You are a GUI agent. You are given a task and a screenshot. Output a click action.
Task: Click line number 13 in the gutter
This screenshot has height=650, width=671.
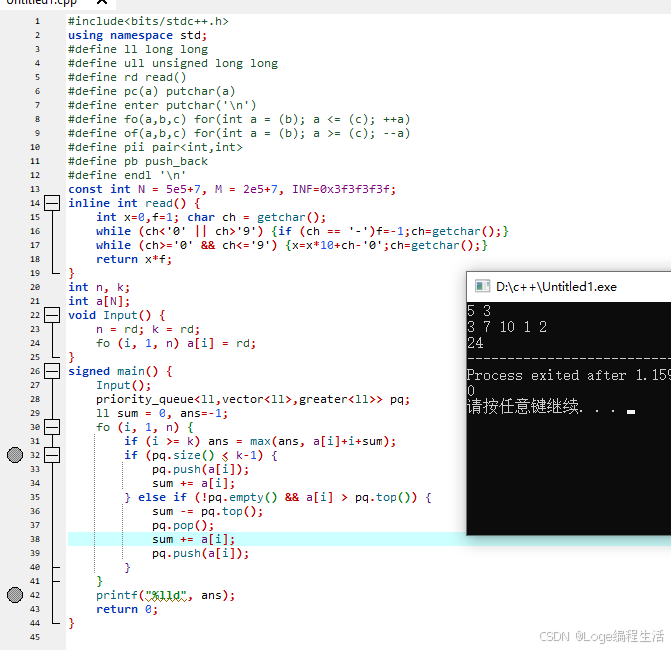point(35,189)
